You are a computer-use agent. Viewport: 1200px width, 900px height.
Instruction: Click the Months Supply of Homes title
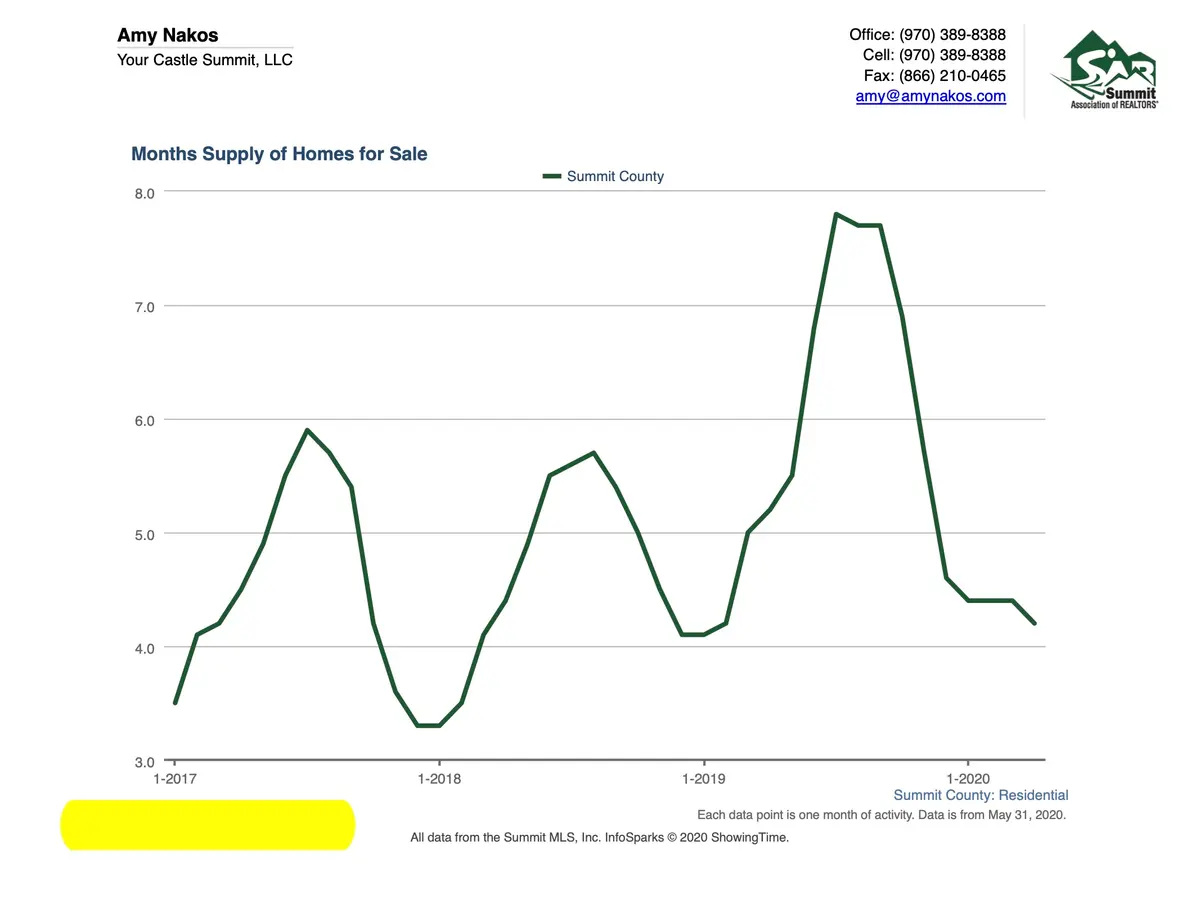(x=279, y=154)
